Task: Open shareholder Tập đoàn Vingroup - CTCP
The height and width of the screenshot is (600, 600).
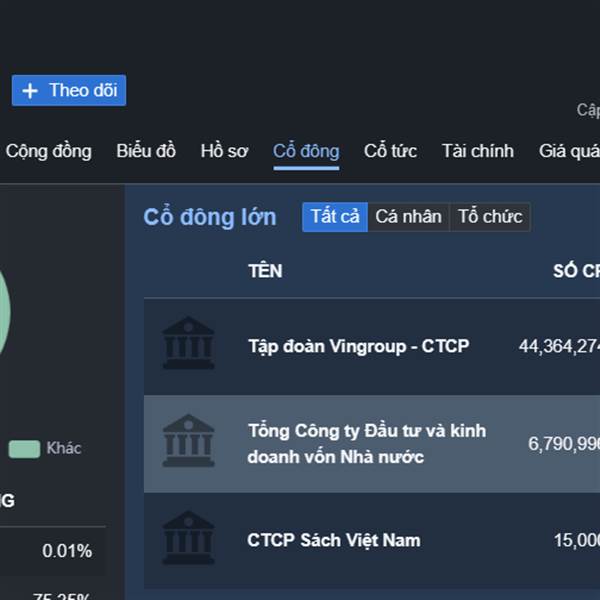Action: click(x=359, y=347)
